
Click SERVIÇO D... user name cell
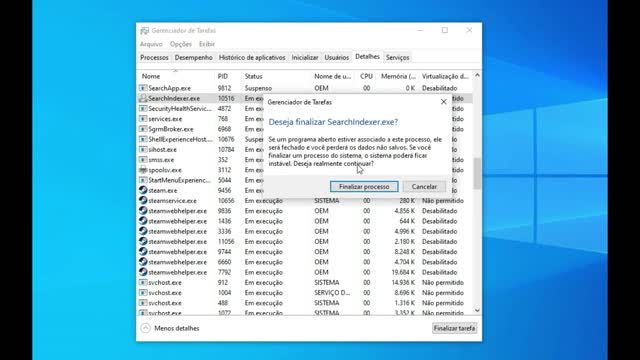coord(332,293)
